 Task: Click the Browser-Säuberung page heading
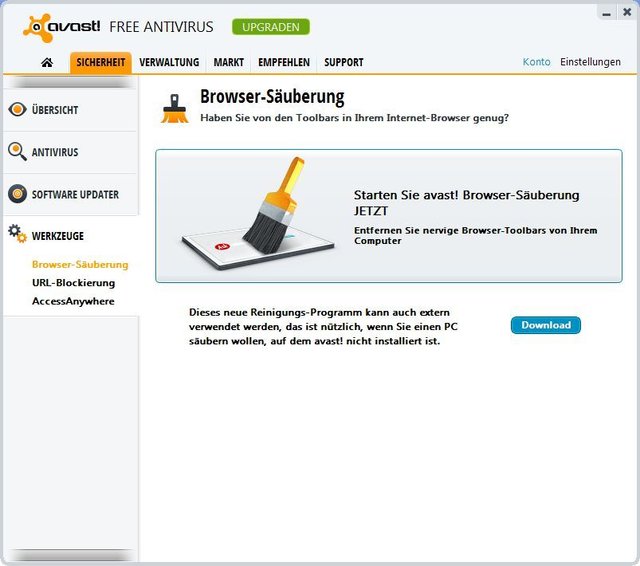[272, 97]
